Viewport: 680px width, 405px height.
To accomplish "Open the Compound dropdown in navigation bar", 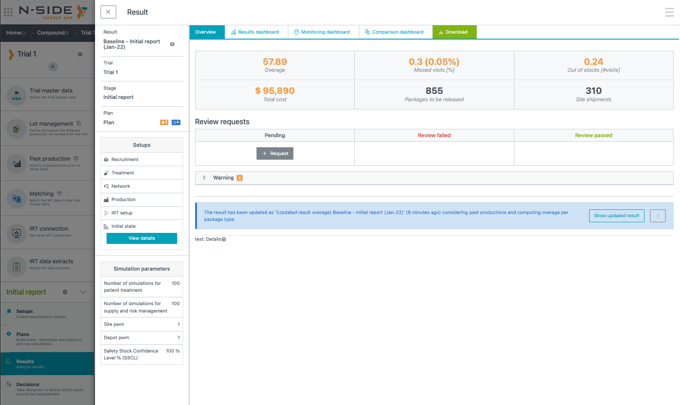I will (52, 32).
